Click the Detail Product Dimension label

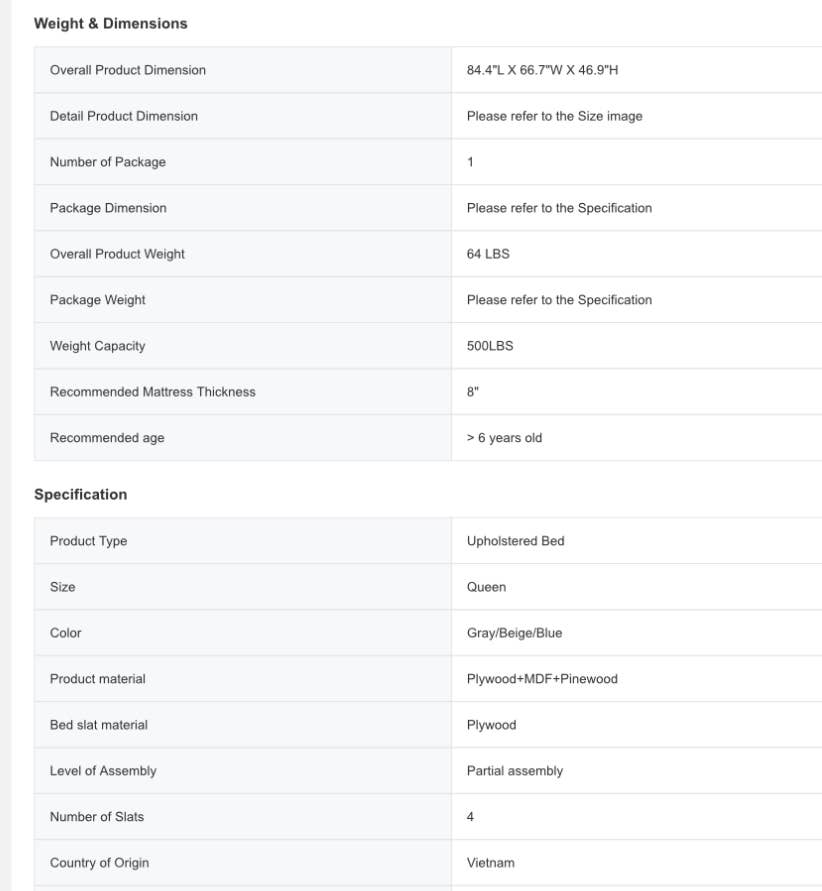124,116
